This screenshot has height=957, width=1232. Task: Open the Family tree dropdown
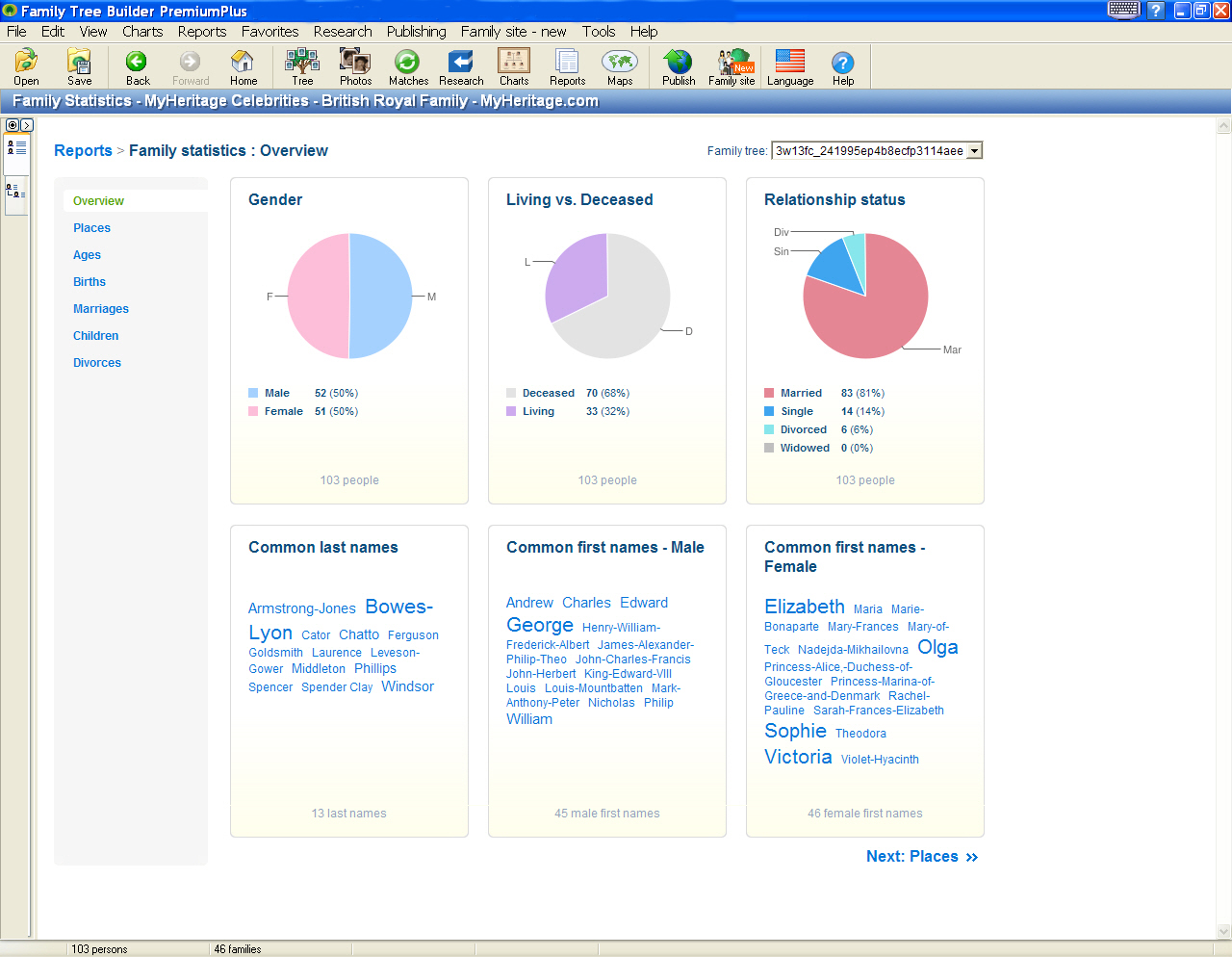click(x=974, y=151)
